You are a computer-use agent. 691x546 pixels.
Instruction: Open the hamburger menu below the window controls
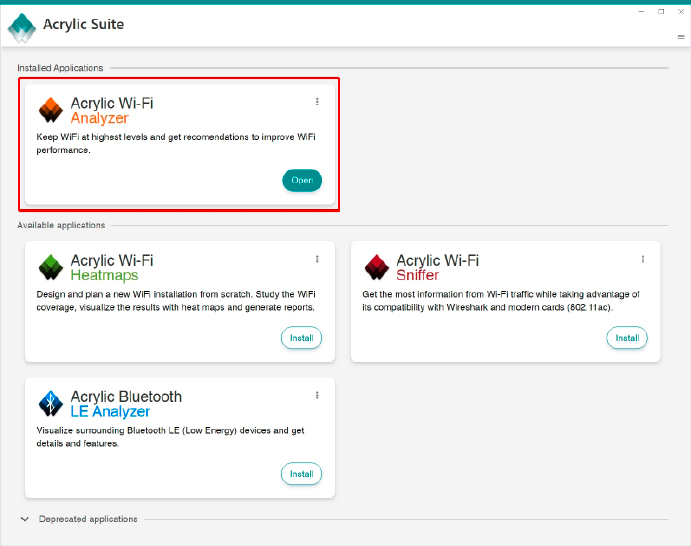[x=681, y=37]
